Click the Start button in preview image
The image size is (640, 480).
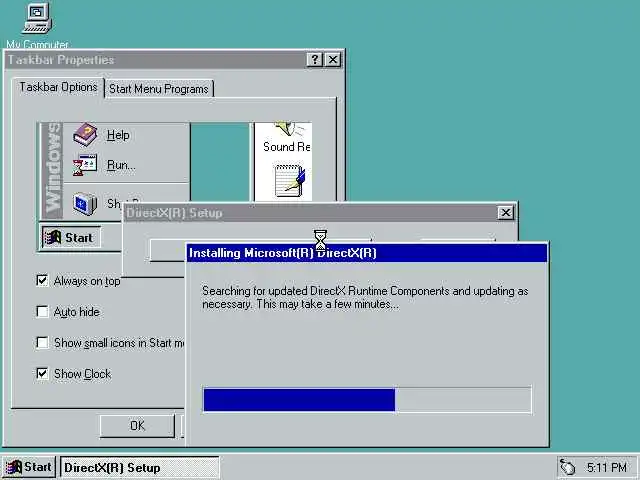coord(70,238)
